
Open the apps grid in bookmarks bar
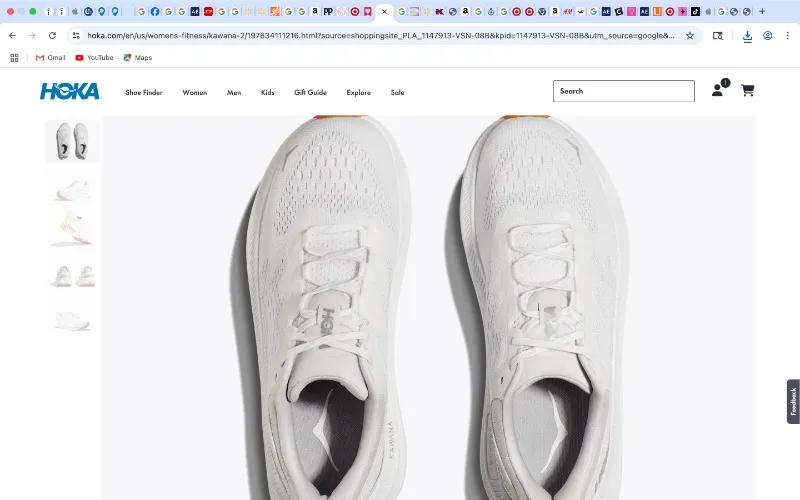14,58
